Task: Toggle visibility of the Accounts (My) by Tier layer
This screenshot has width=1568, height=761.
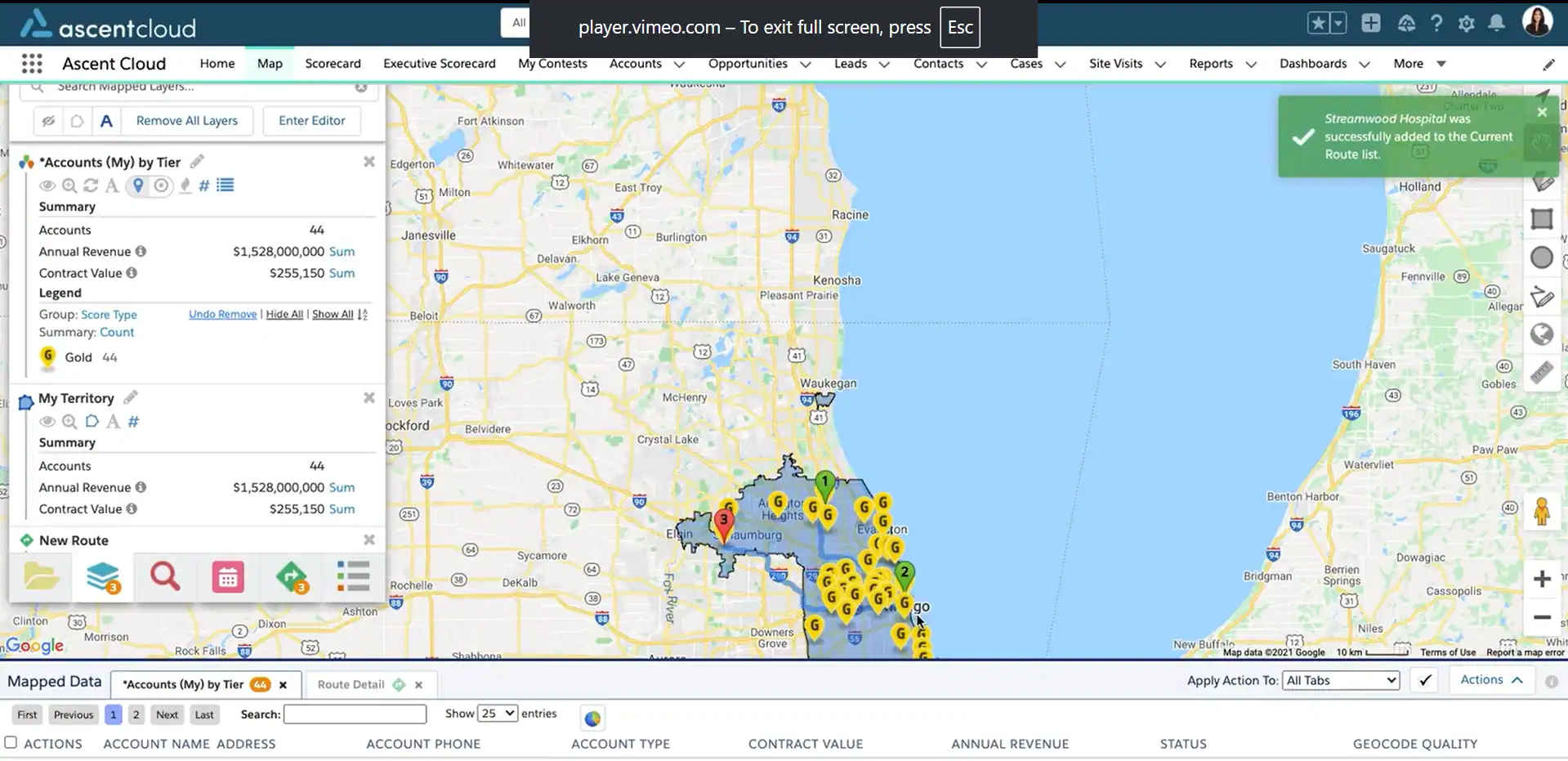Action: pos(47,186)
